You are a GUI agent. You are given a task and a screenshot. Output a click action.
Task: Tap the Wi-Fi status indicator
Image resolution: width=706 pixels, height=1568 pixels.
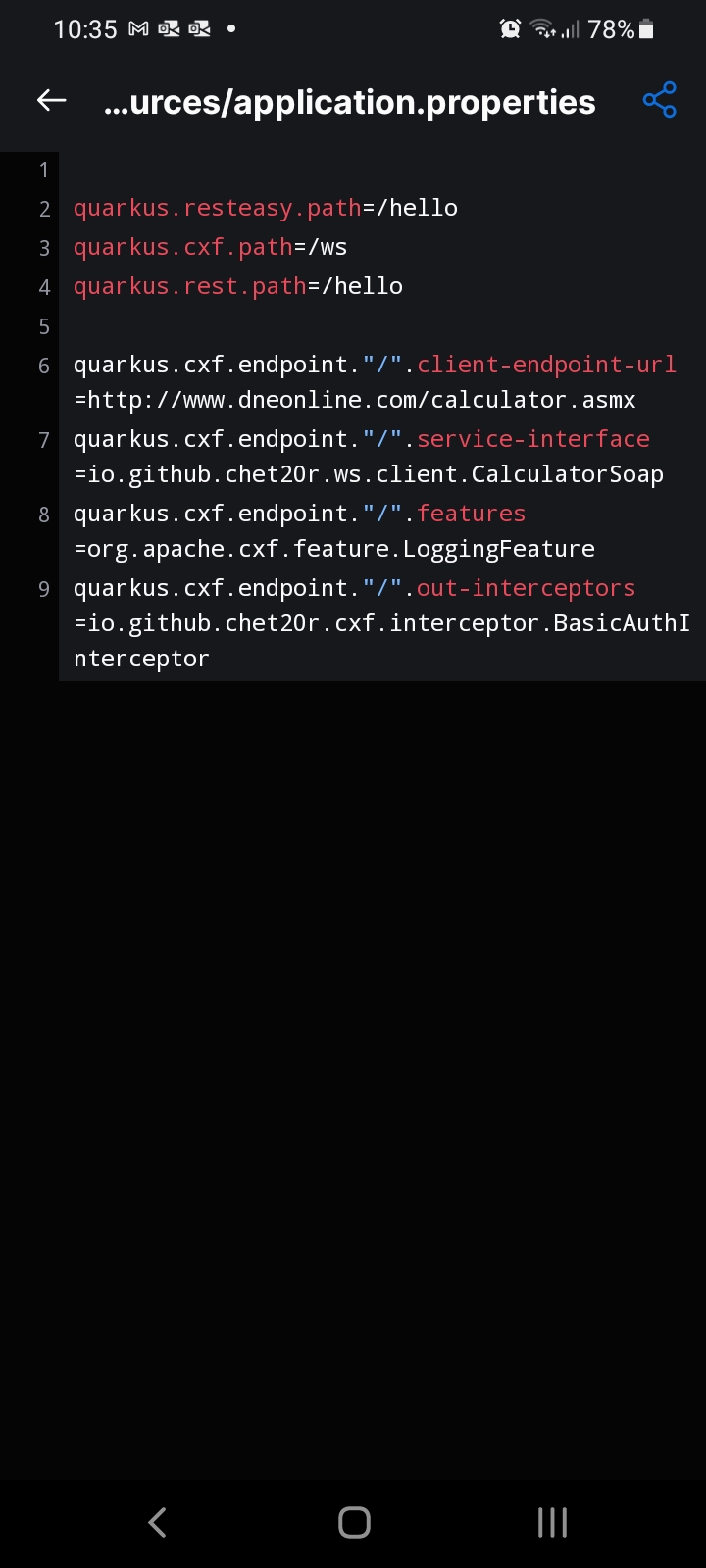[x=542, y=28]
